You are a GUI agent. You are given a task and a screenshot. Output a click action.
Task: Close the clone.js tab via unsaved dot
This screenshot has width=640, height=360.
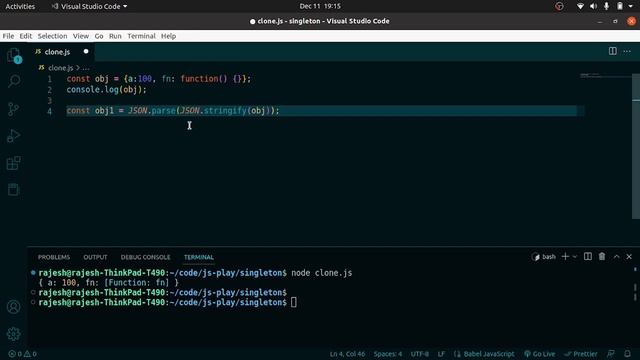tap(86, 51)
